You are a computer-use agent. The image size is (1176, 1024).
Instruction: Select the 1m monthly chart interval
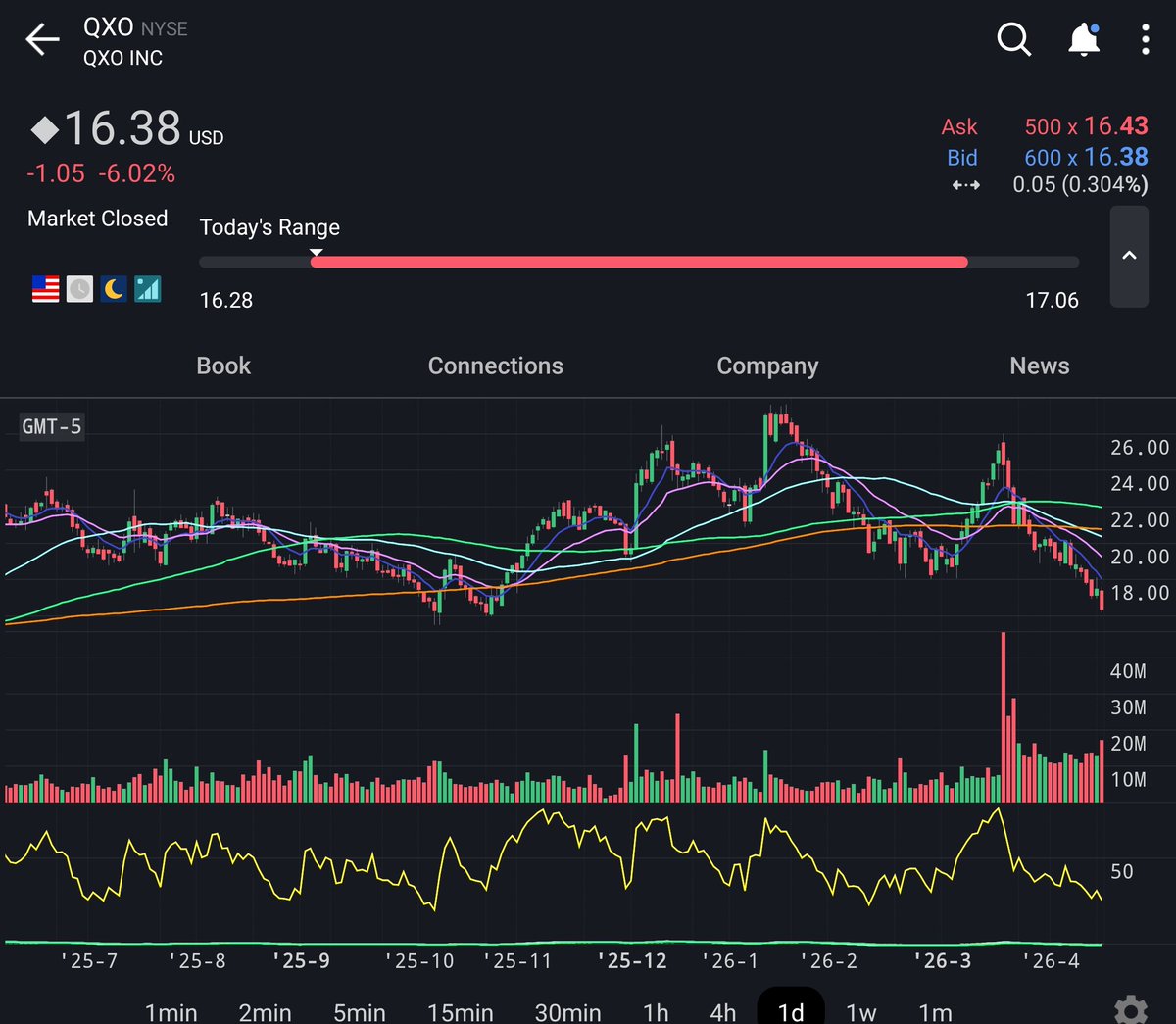pos(935,1011)
